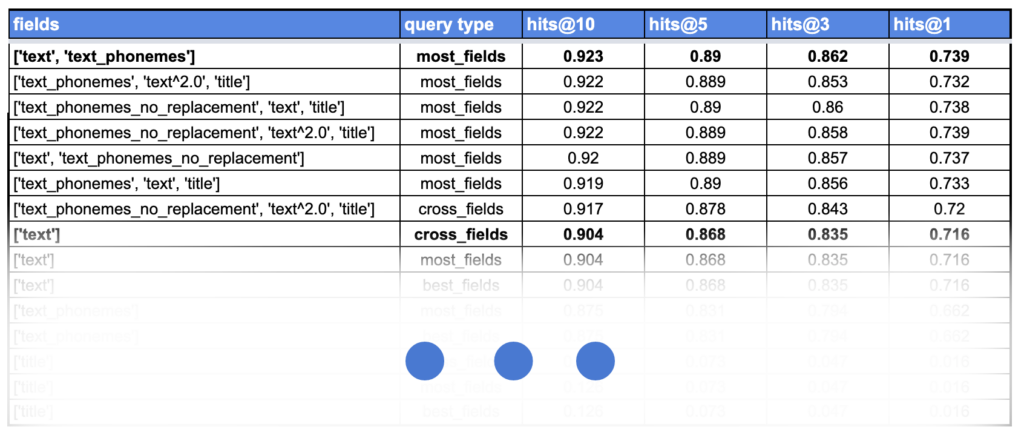Select the cell with value 0.923
Screen dimensions: 1024x441
tap(583, 57)
